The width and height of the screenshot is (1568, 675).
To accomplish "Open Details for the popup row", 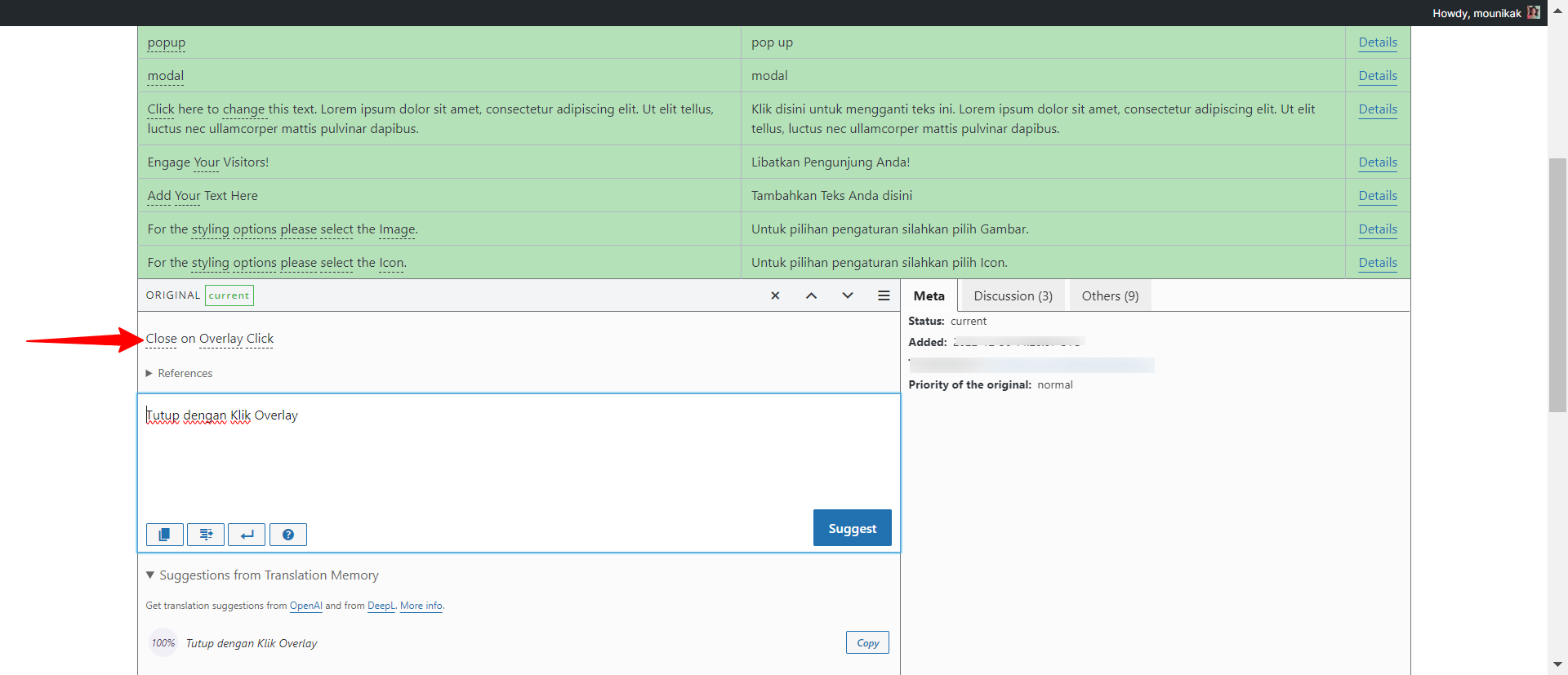I will [1377, 42].
